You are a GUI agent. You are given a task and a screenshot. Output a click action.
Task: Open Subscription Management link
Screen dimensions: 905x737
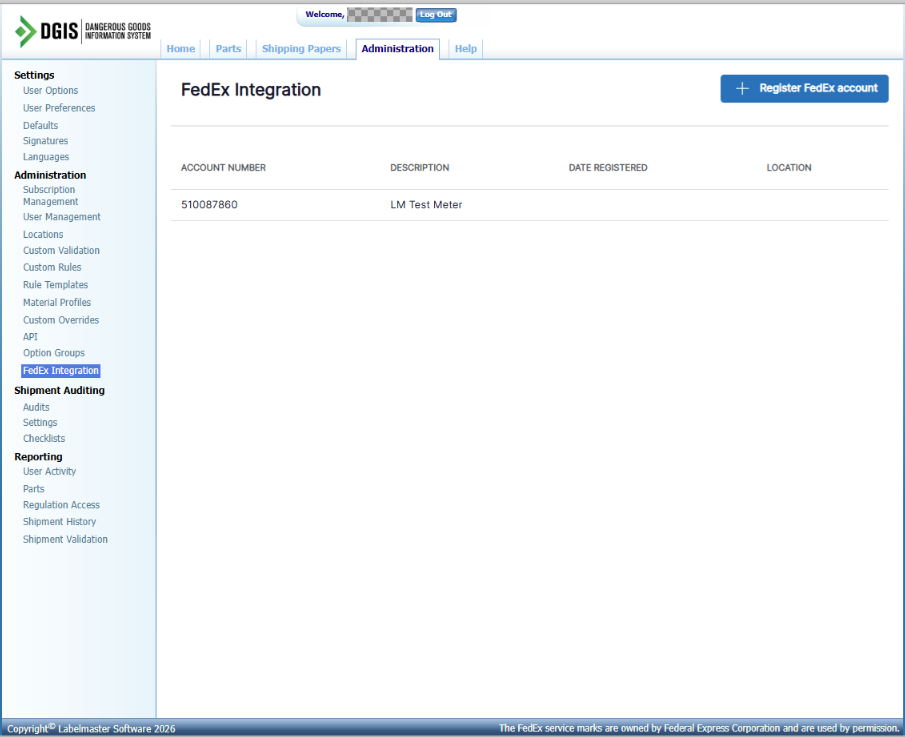point(49,196)
